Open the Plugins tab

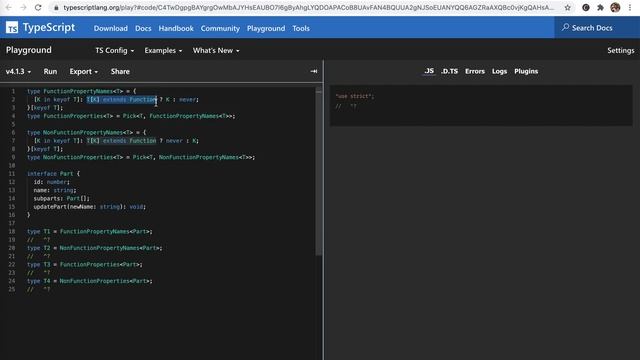point(526,71)
